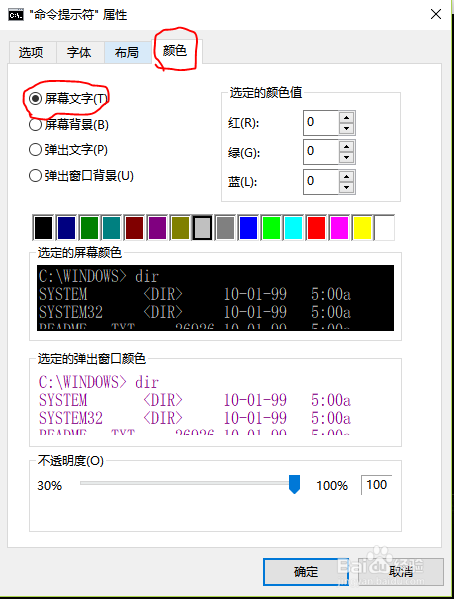The image size is (454, 599).
Task: Pick the purple color swatch
Action: click(x=157, y=228)
